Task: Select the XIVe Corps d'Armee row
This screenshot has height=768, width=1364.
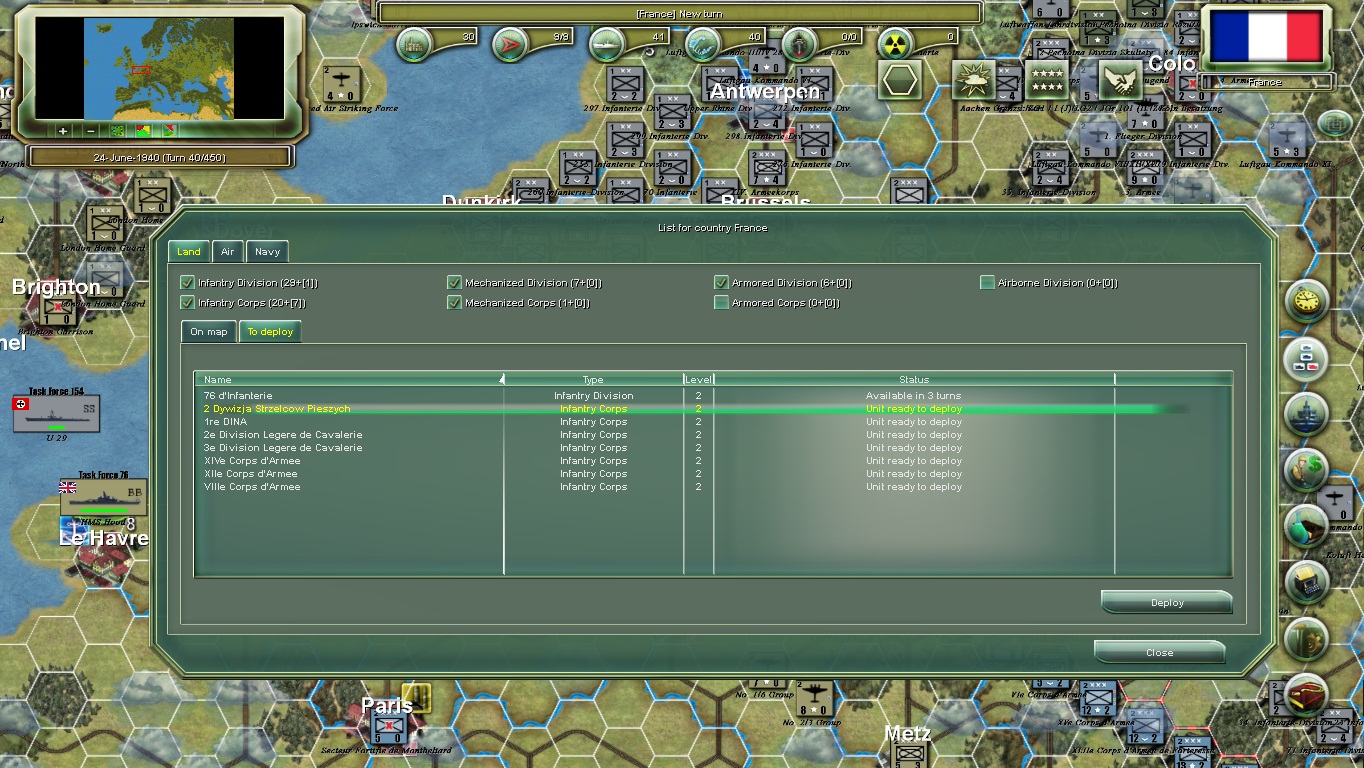Action: click(713, 461)
